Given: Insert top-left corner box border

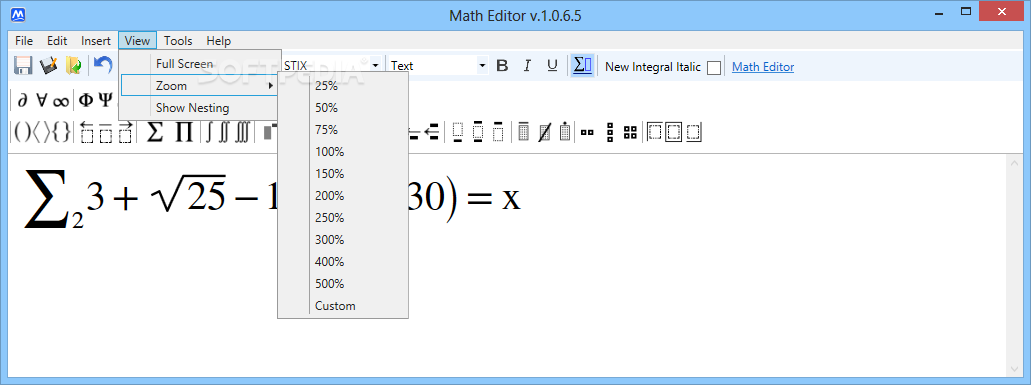Looking at the screenshot, I should click(x=654, y=132).
